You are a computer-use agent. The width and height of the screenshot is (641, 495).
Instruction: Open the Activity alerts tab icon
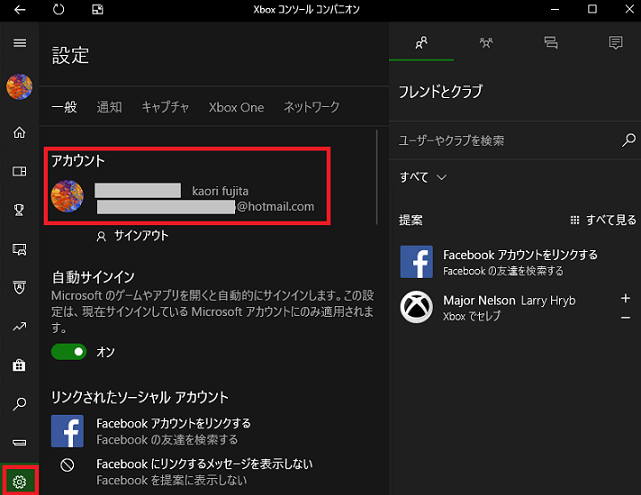(615, 43)
